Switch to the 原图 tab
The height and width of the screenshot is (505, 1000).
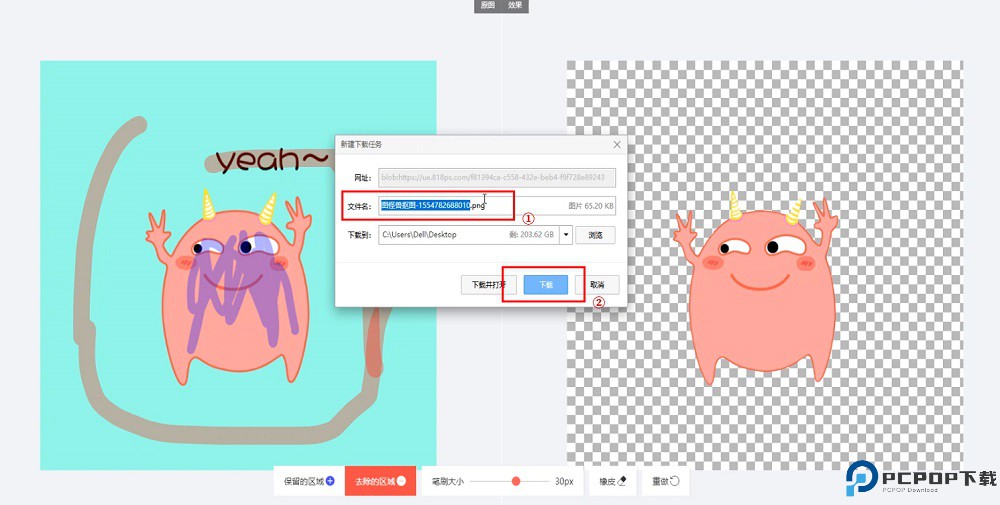pos(487,6)
